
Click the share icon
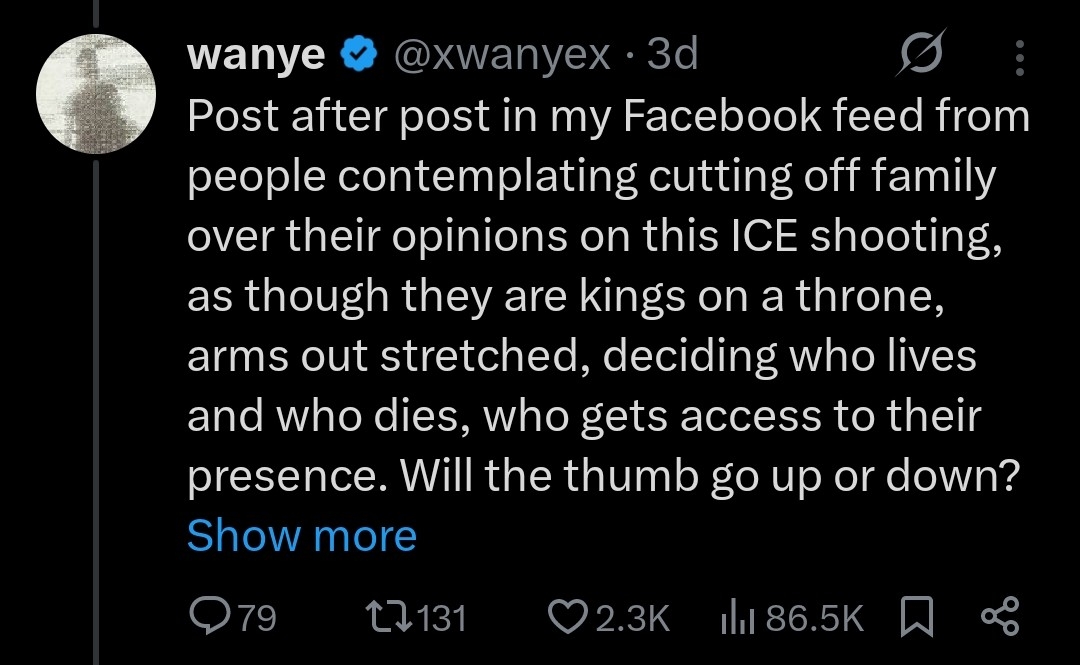tap(999, 617)
